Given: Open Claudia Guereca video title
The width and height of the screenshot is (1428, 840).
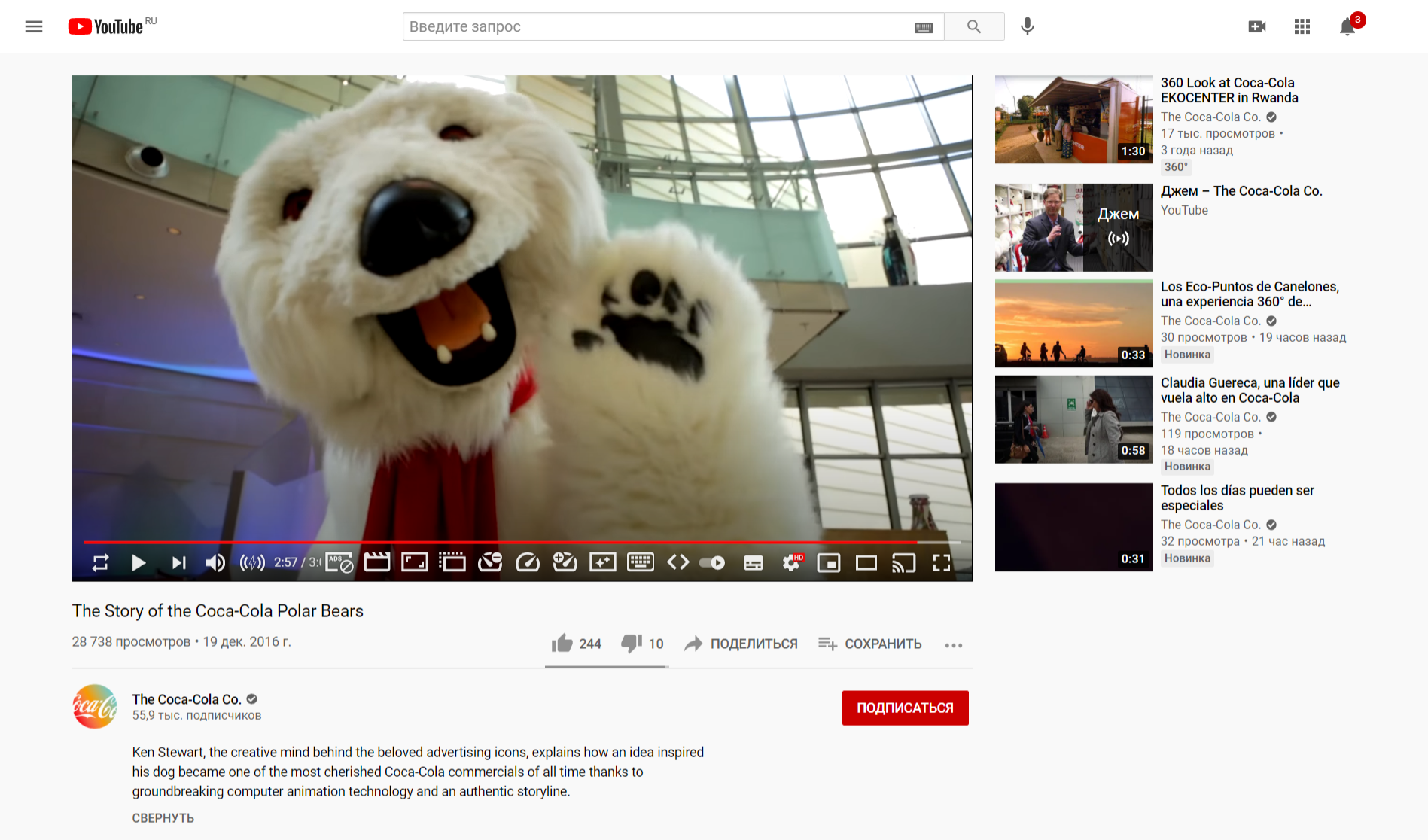Looking at the screenshot, I should pyautogui.click(x=1250, y=391).
